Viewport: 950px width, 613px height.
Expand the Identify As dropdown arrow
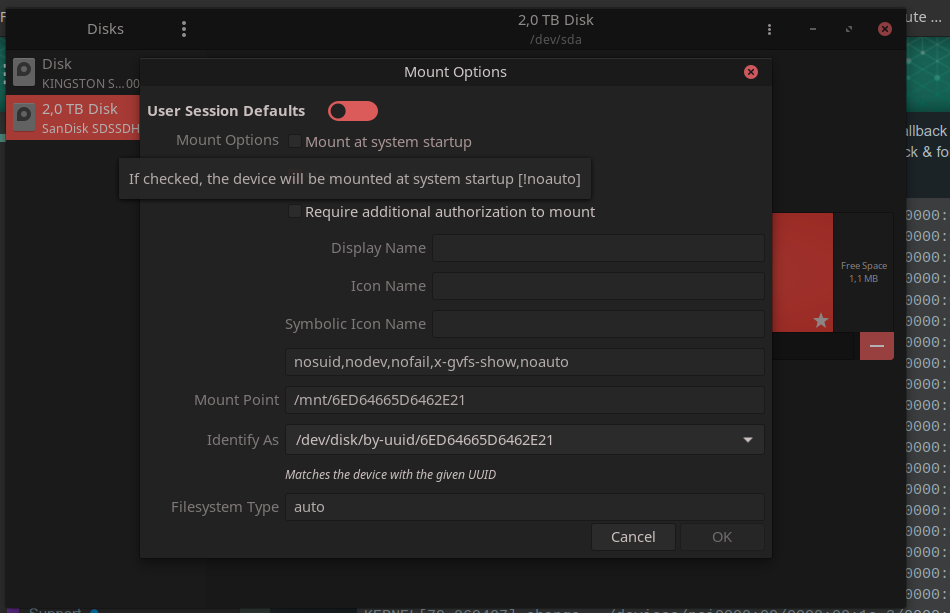tap(748, 440)
